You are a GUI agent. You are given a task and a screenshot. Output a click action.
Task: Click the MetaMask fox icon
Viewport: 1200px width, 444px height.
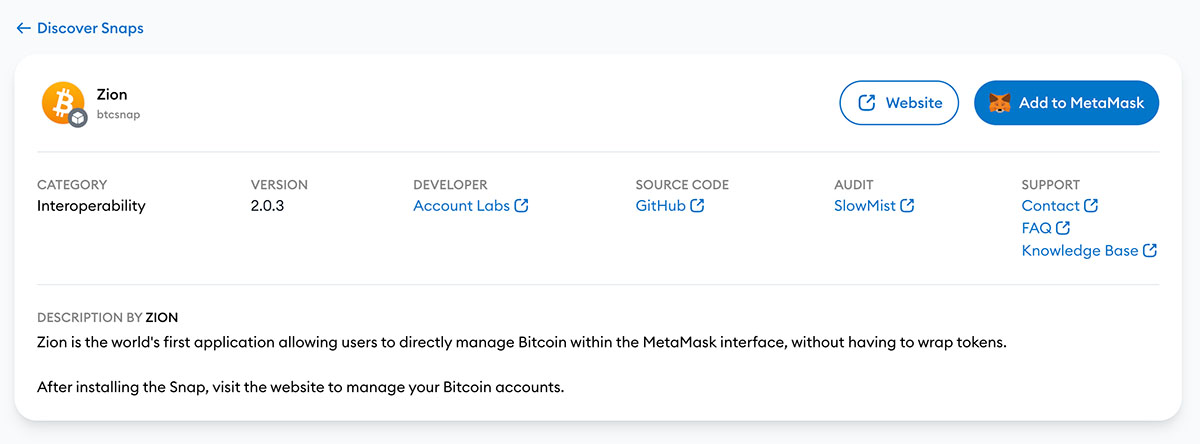1000,103
